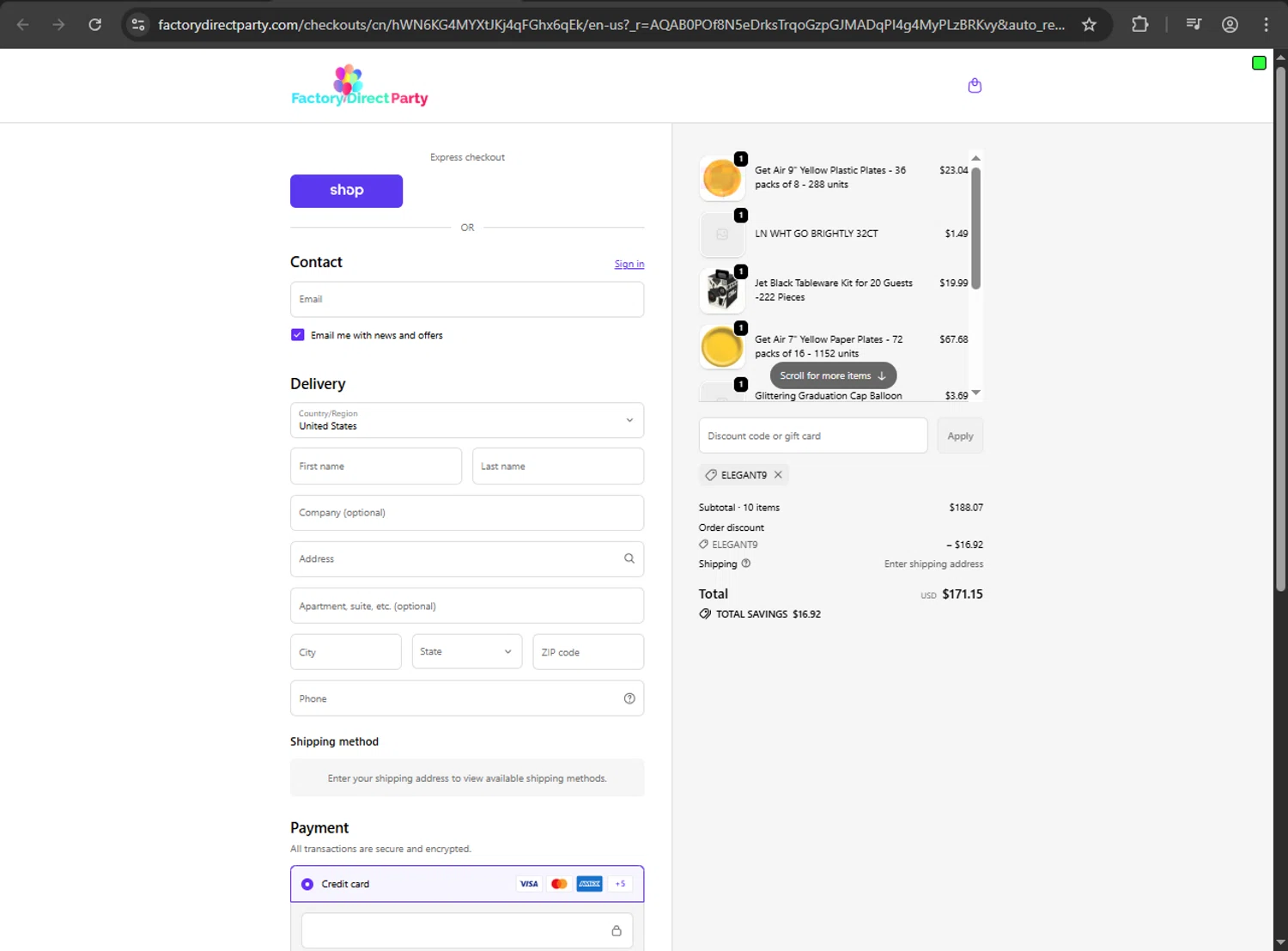
Task: Open the shopping bag cart icon
Action: coord(975,85)
